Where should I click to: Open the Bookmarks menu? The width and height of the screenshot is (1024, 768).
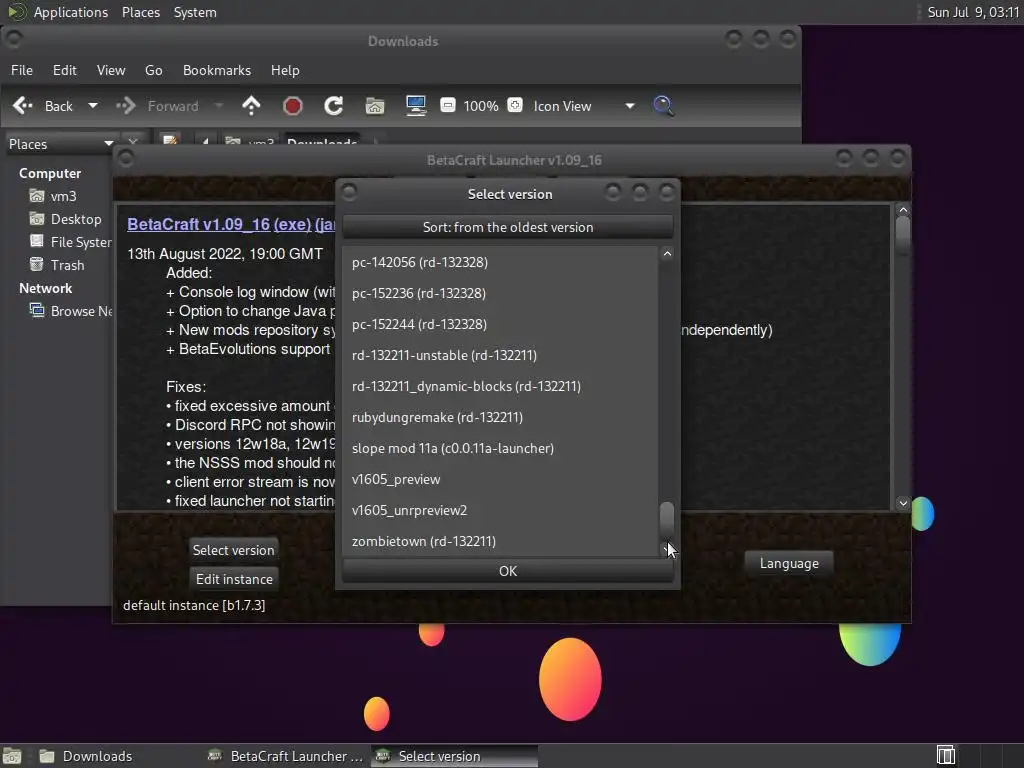pyautogui.click(x=217, y=70)
